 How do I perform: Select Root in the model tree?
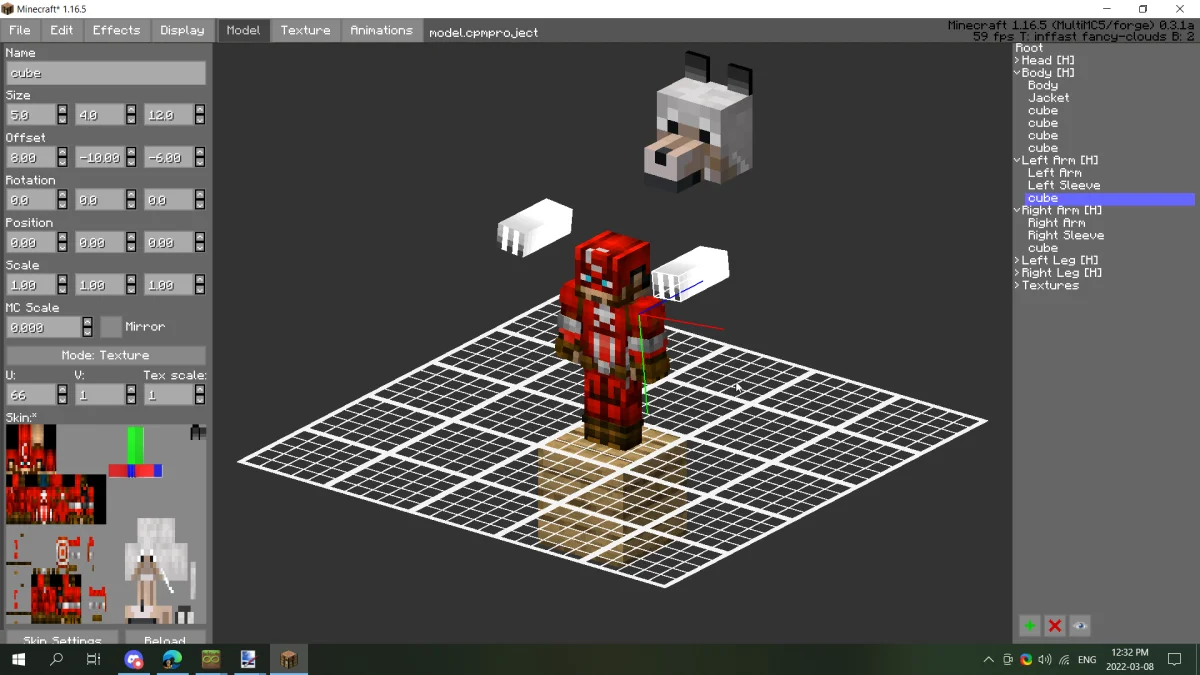1029,48
